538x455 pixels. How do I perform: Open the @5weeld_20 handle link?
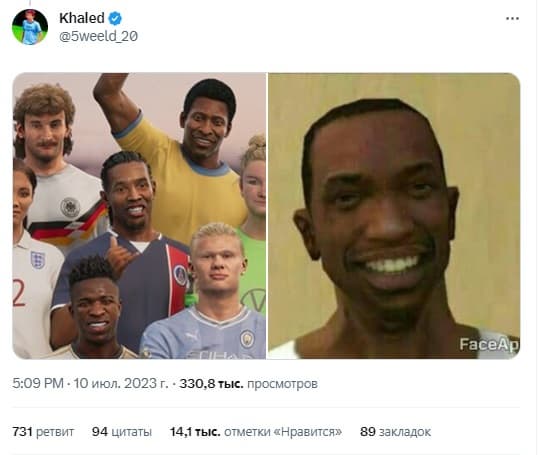[98, 36]
